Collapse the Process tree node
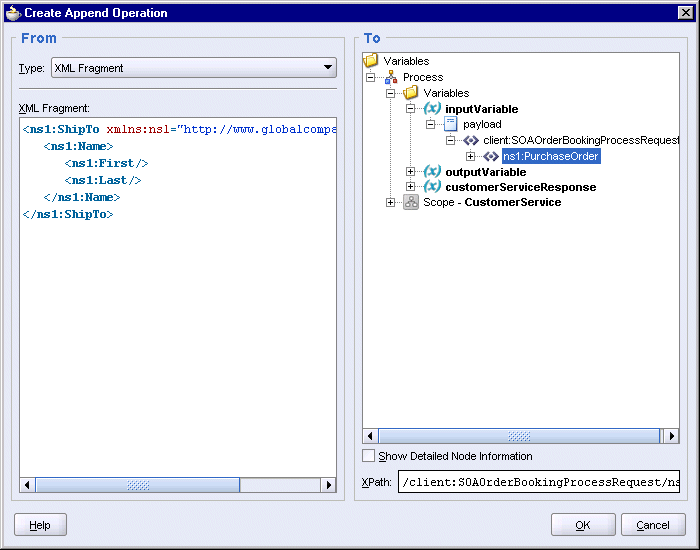Screen dimensions: 700x550 (x=370, y=77)
